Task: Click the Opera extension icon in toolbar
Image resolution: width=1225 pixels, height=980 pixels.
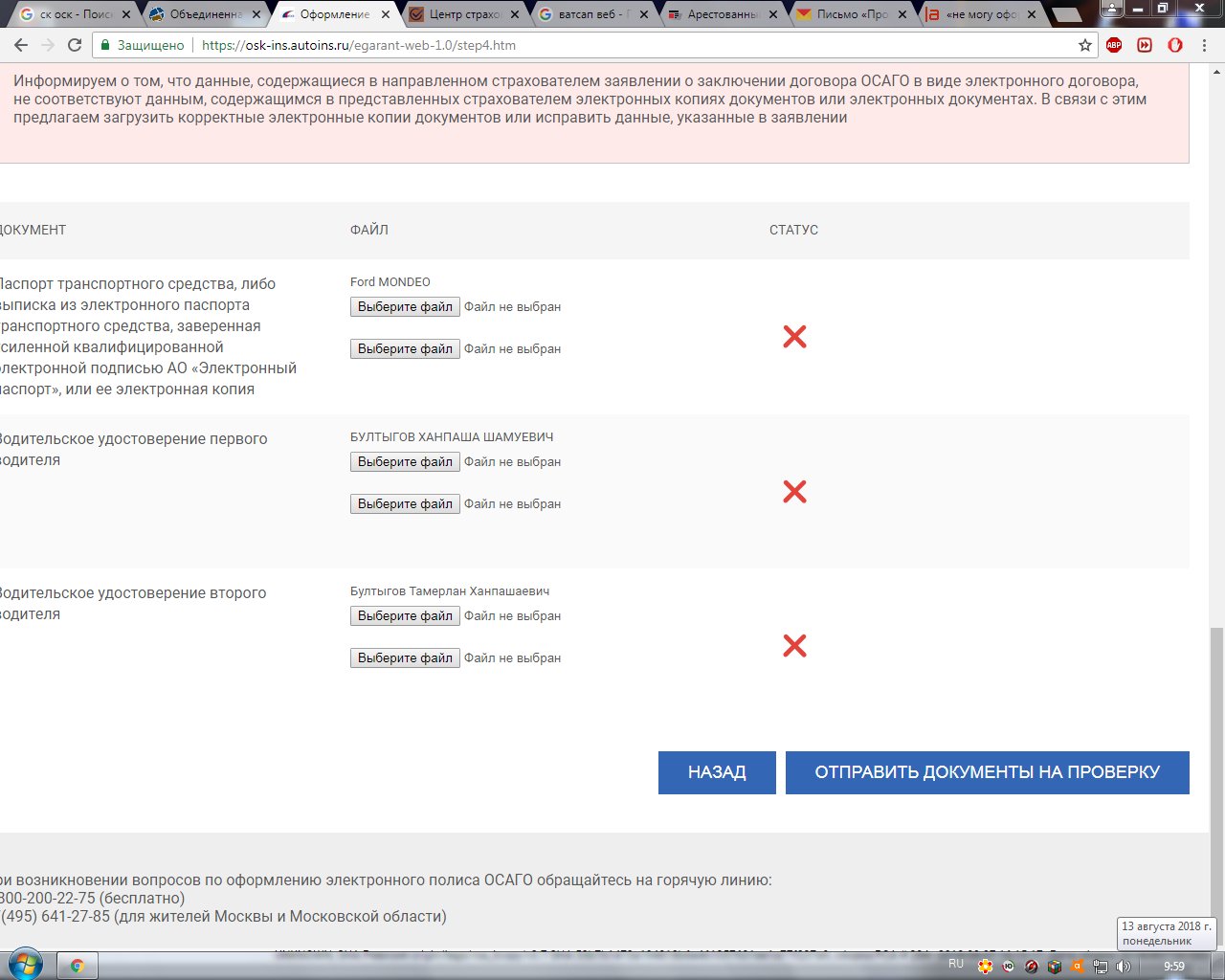Action: (1175, 45)
